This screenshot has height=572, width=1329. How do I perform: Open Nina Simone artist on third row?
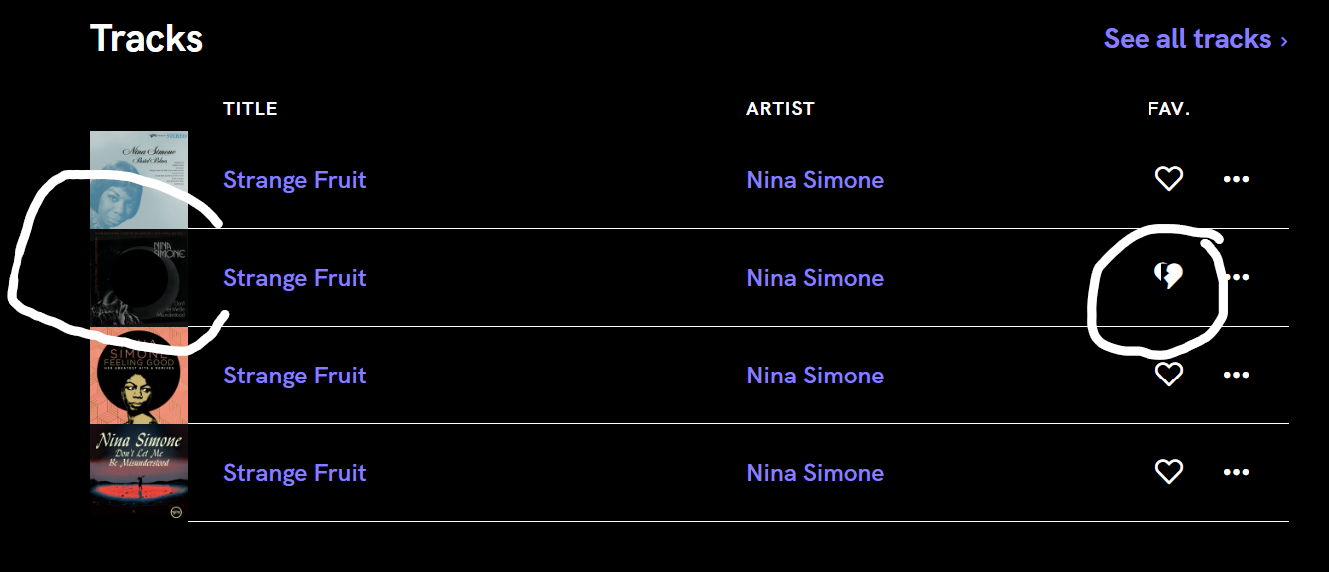pos(814,375)
